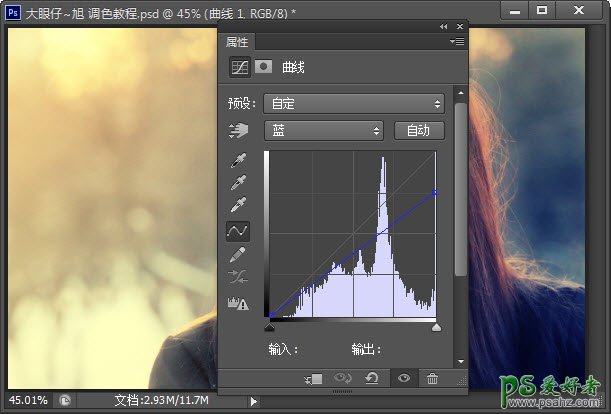Switch to the 属性 panel tab
Viewport: 611px width, 414px height.
click(x=238, y=42)
